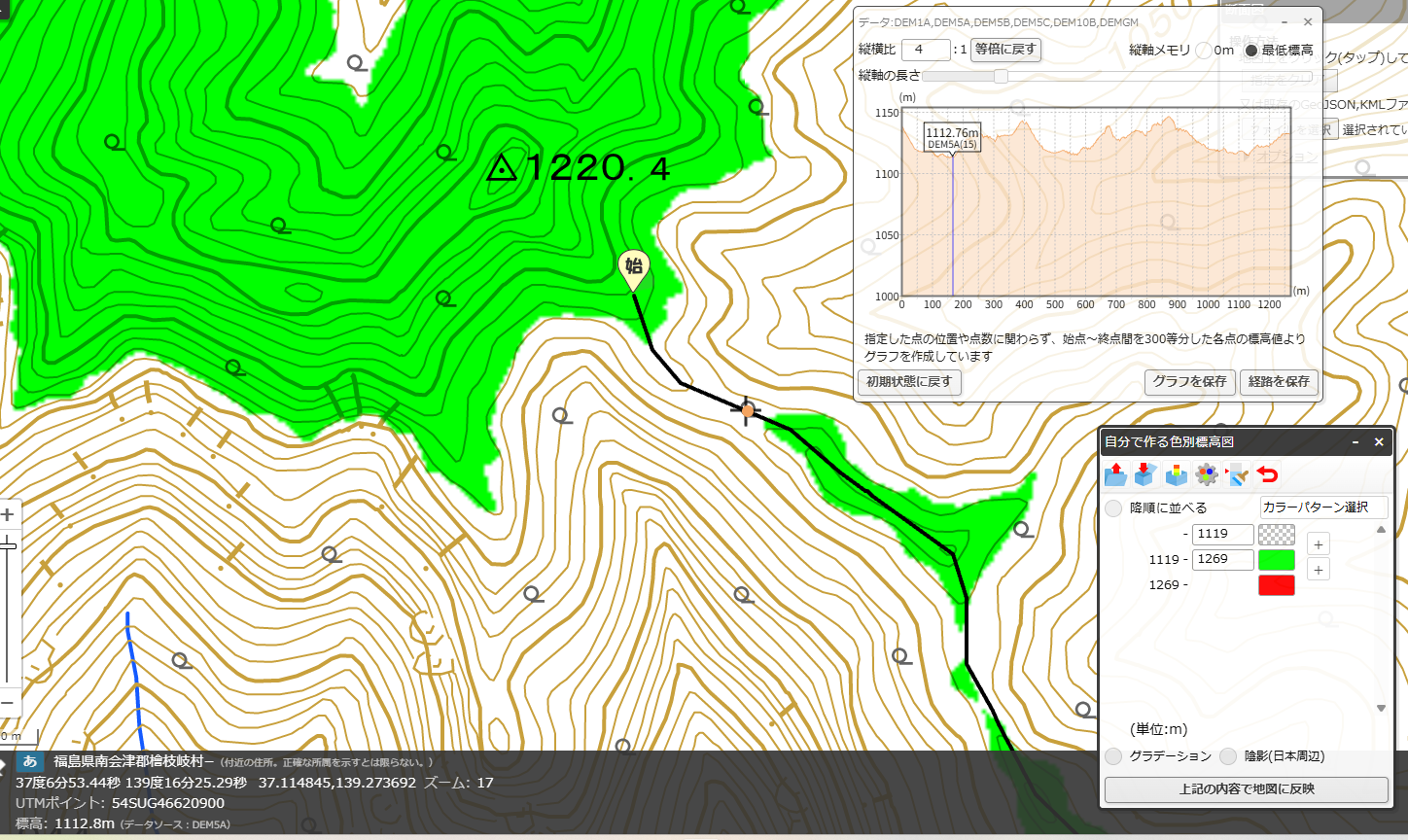The width and height of the screenshot is (1408, 840).
Task: Click the red undo arrow icon
Action: [x=1267, y=474]
